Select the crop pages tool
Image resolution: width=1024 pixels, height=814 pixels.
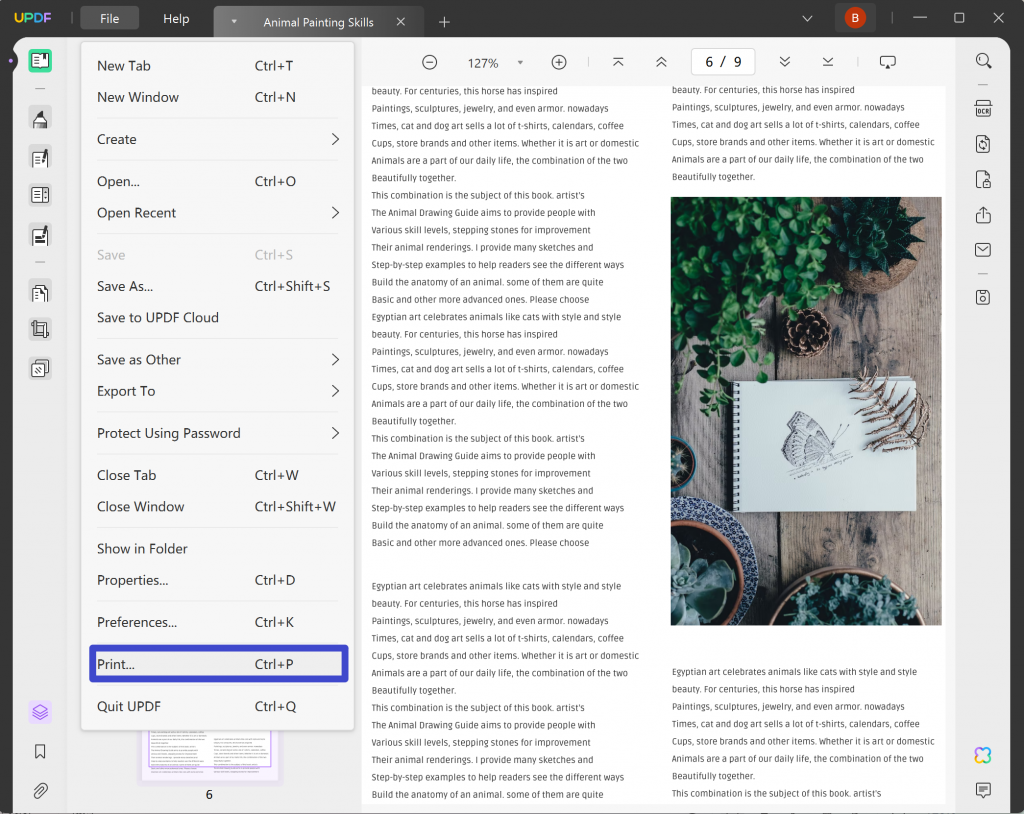[x=40, y=329]
